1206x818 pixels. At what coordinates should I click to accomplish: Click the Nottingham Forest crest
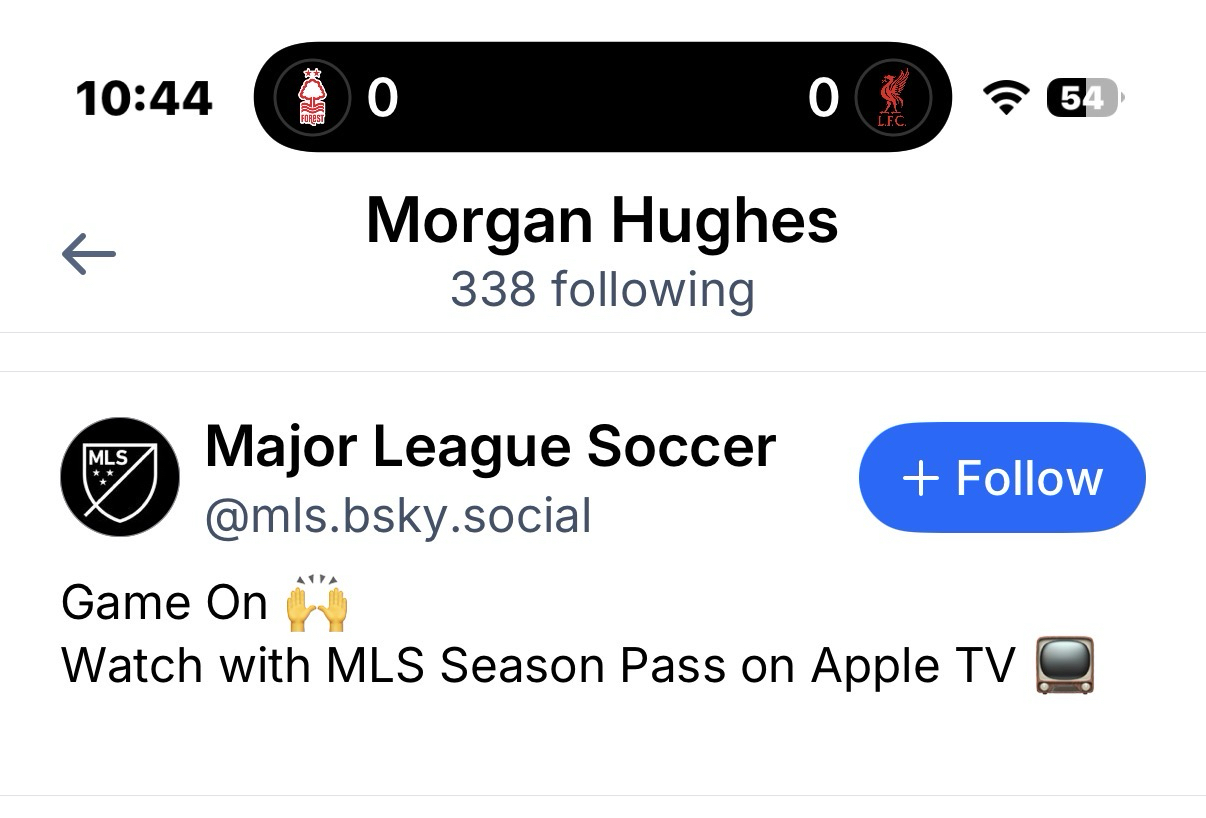(313, 97)
